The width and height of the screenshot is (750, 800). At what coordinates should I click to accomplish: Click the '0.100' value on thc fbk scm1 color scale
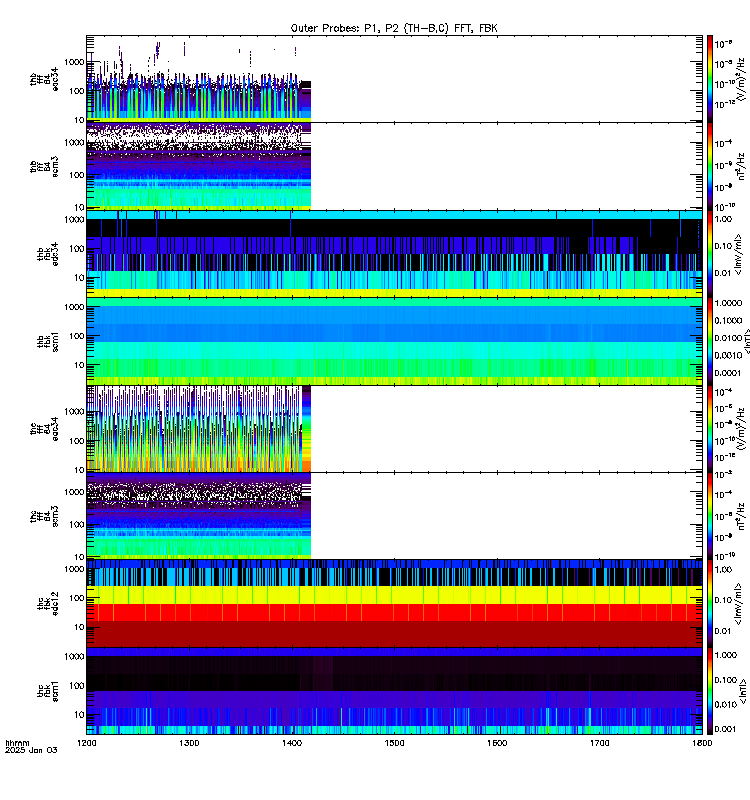pos(726,680)
